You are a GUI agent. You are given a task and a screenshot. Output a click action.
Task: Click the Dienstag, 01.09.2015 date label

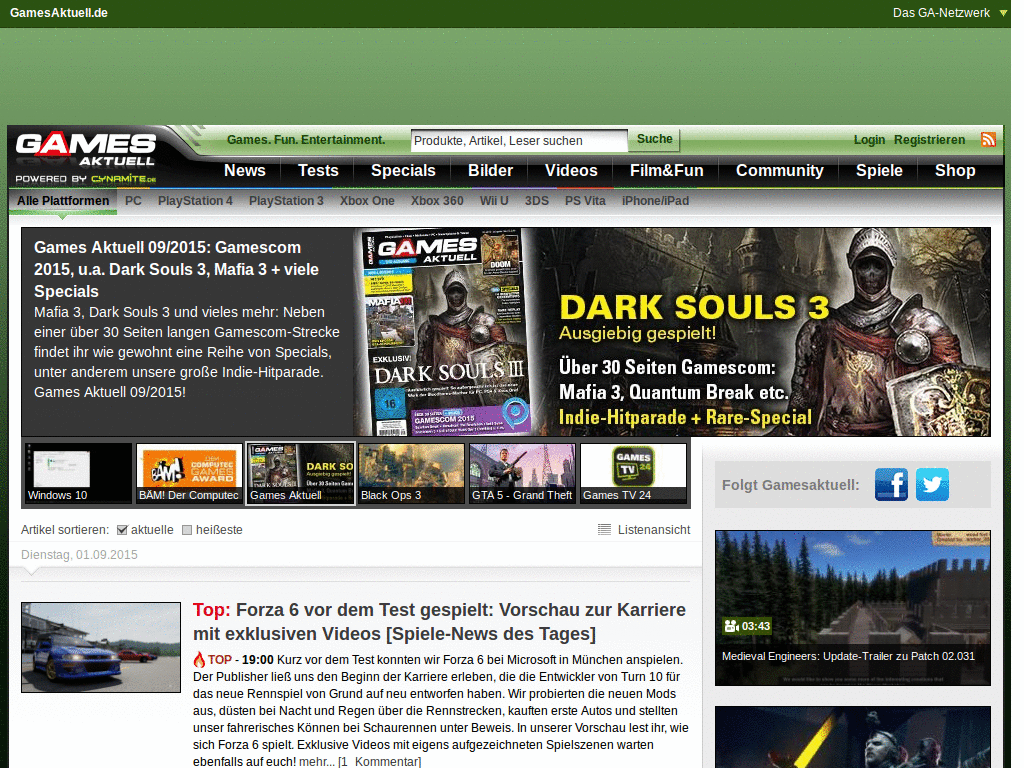[x=79, y=554]
